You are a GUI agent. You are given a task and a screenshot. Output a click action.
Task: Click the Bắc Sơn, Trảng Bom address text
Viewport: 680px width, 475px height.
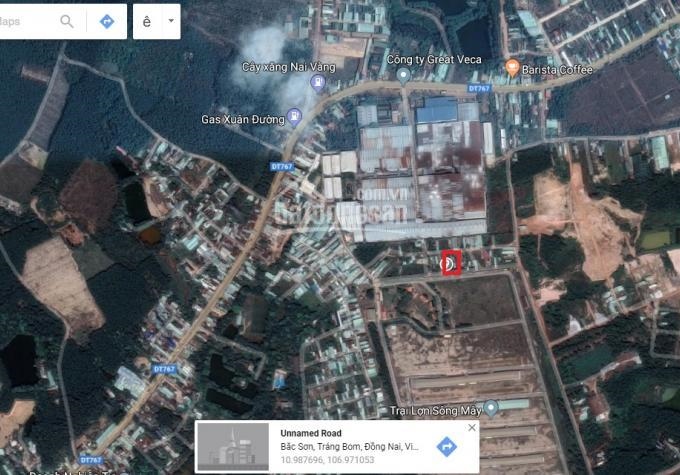point(349,447)
